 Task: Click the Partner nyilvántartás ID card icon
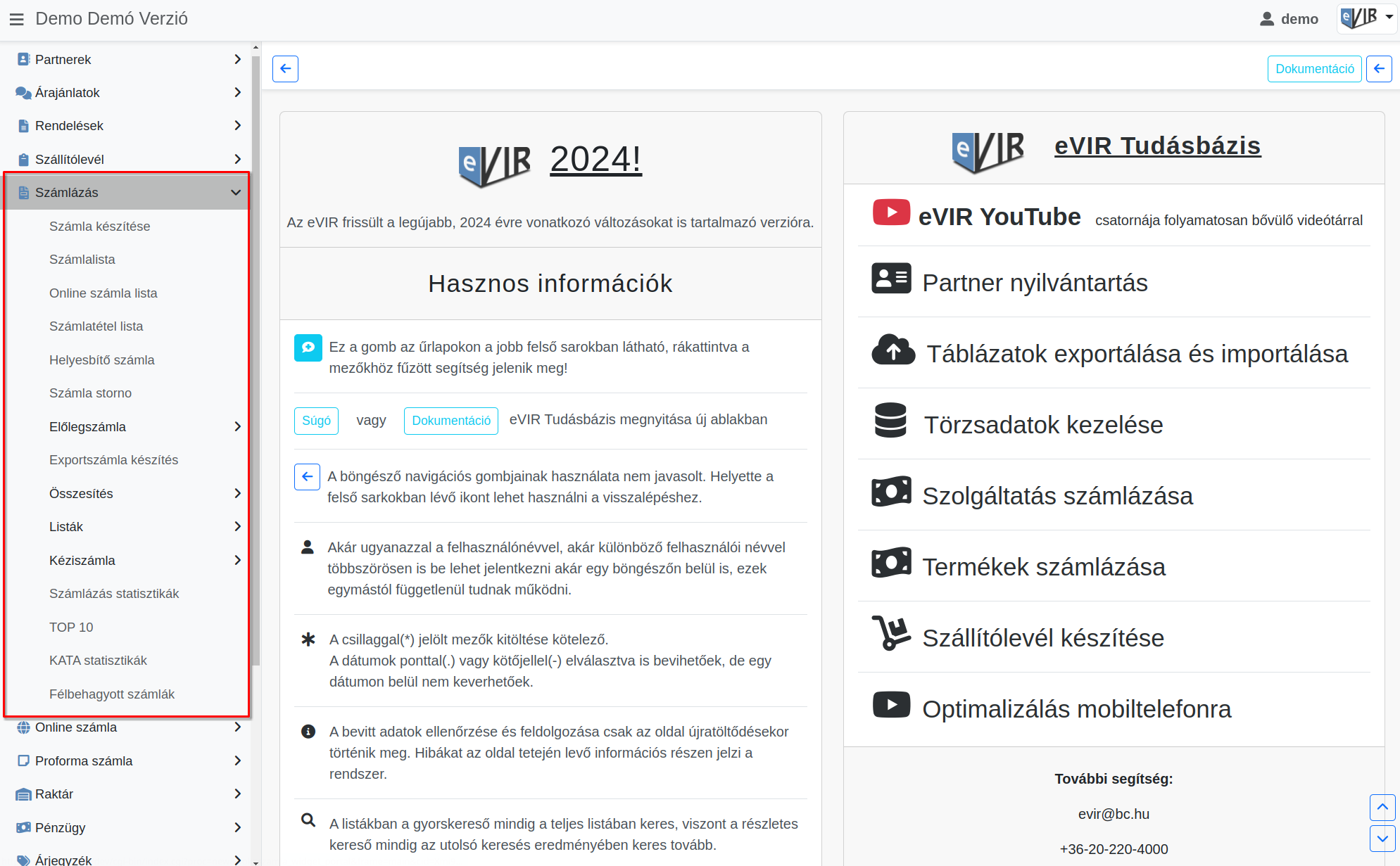point(891,279)
